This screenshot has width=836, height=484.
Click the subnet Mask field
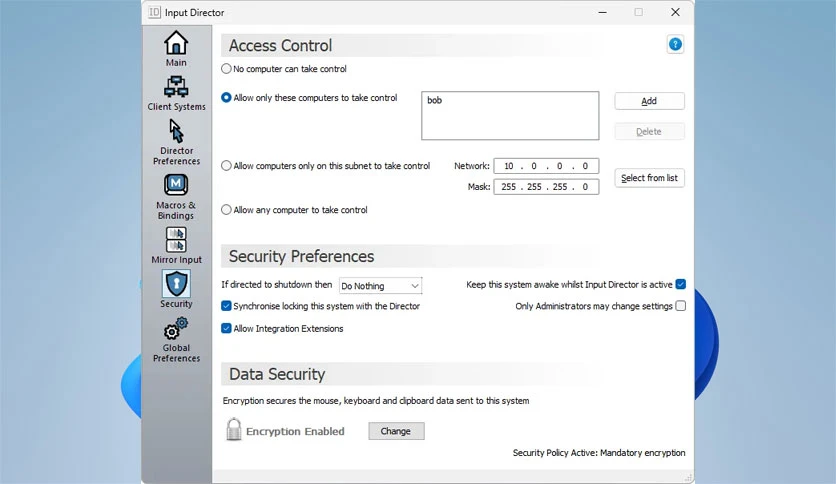pyautogui.click(x=546, y=187)
